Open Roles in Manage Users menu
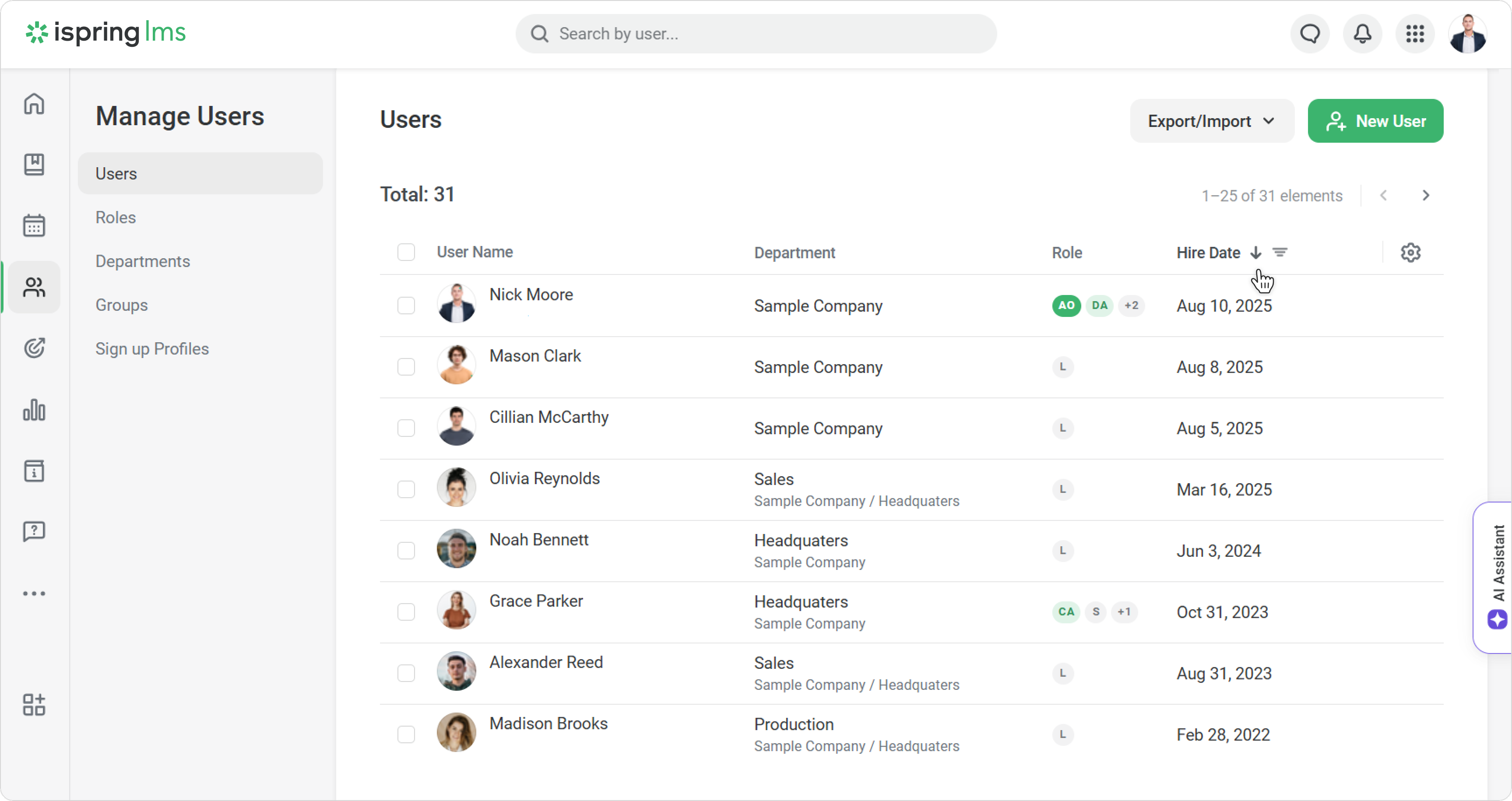 (116, 217)
